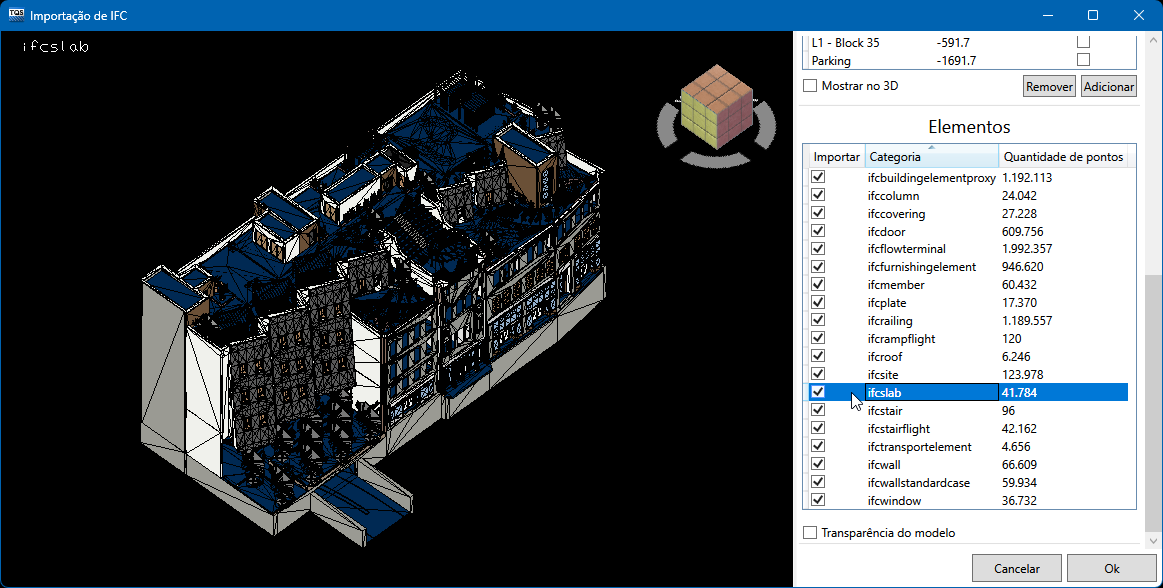Toggle the Mostrar no 3D checkbox
Screen dimensions: 1163x588
(810, 86)
